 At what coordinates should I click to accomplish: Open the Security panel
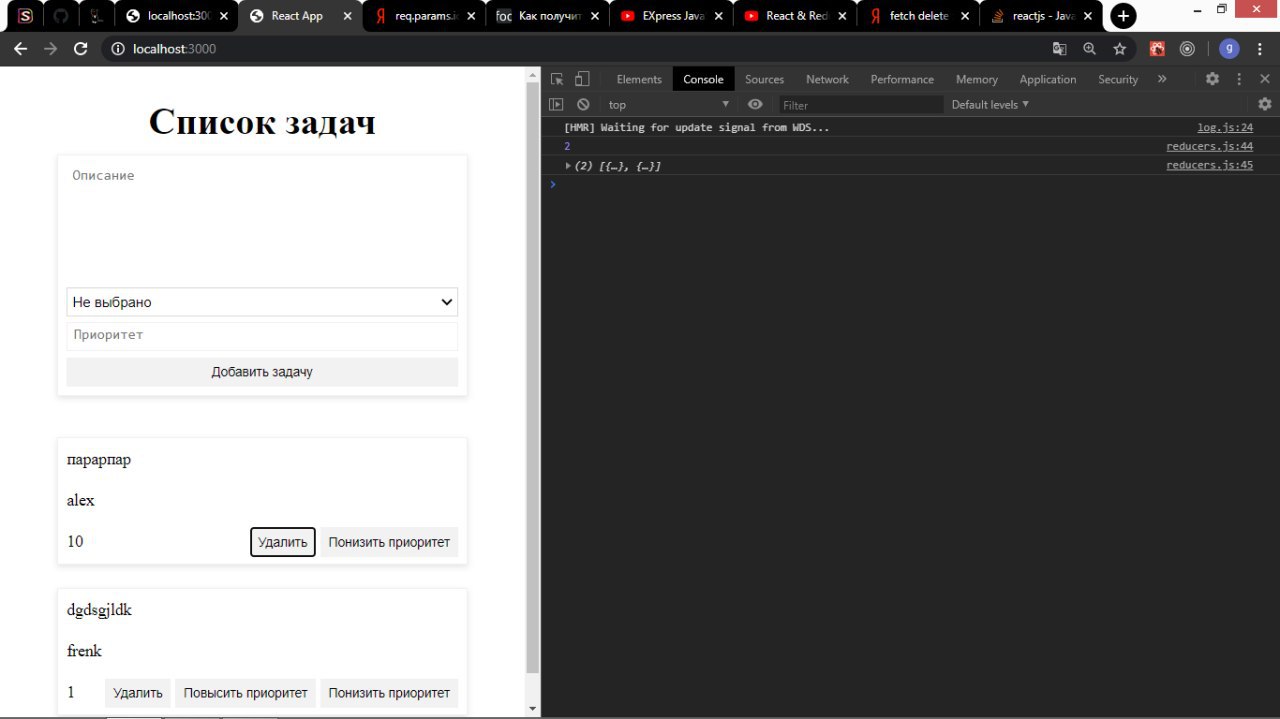1118,79
